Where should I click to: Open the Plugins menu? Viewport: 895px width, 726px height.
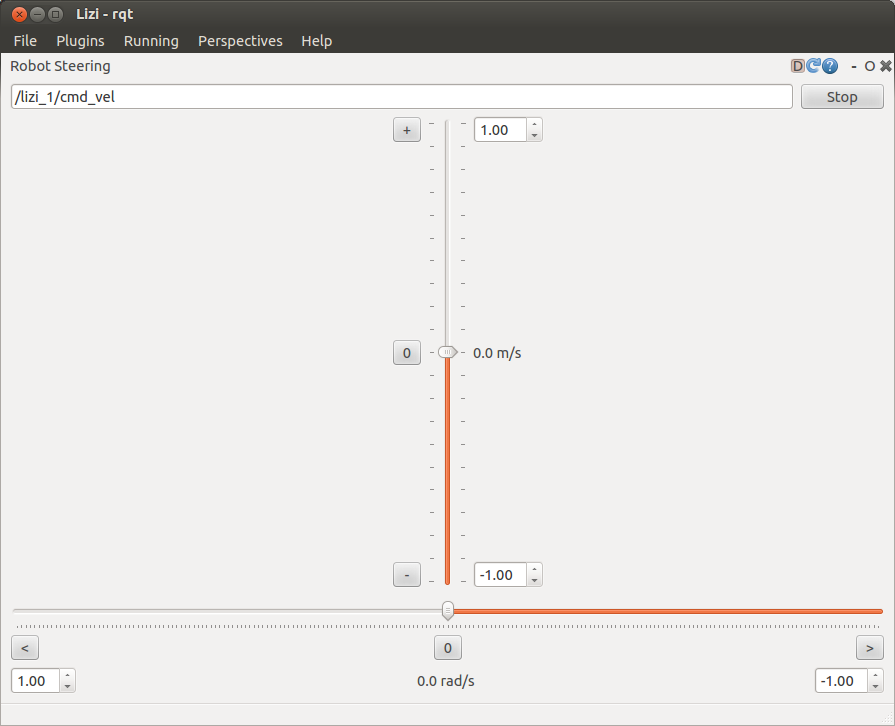coord(80,41)
